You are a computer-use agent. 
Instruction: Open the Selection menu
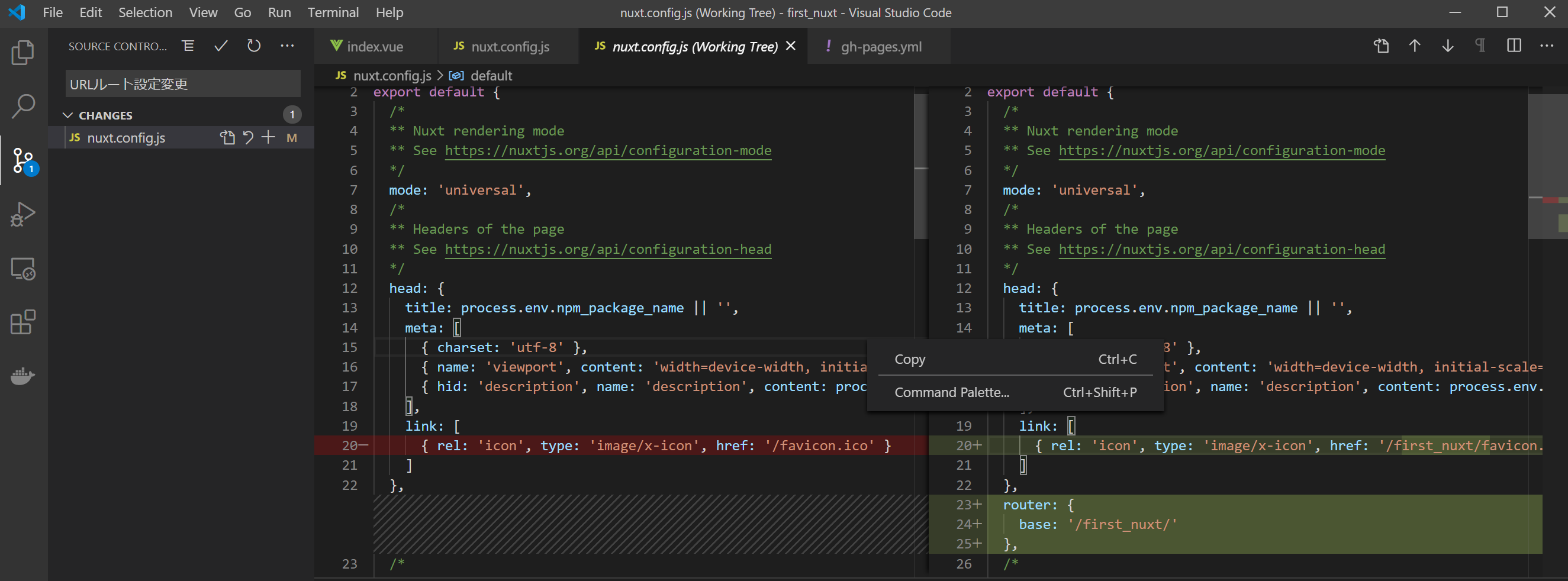145,13
